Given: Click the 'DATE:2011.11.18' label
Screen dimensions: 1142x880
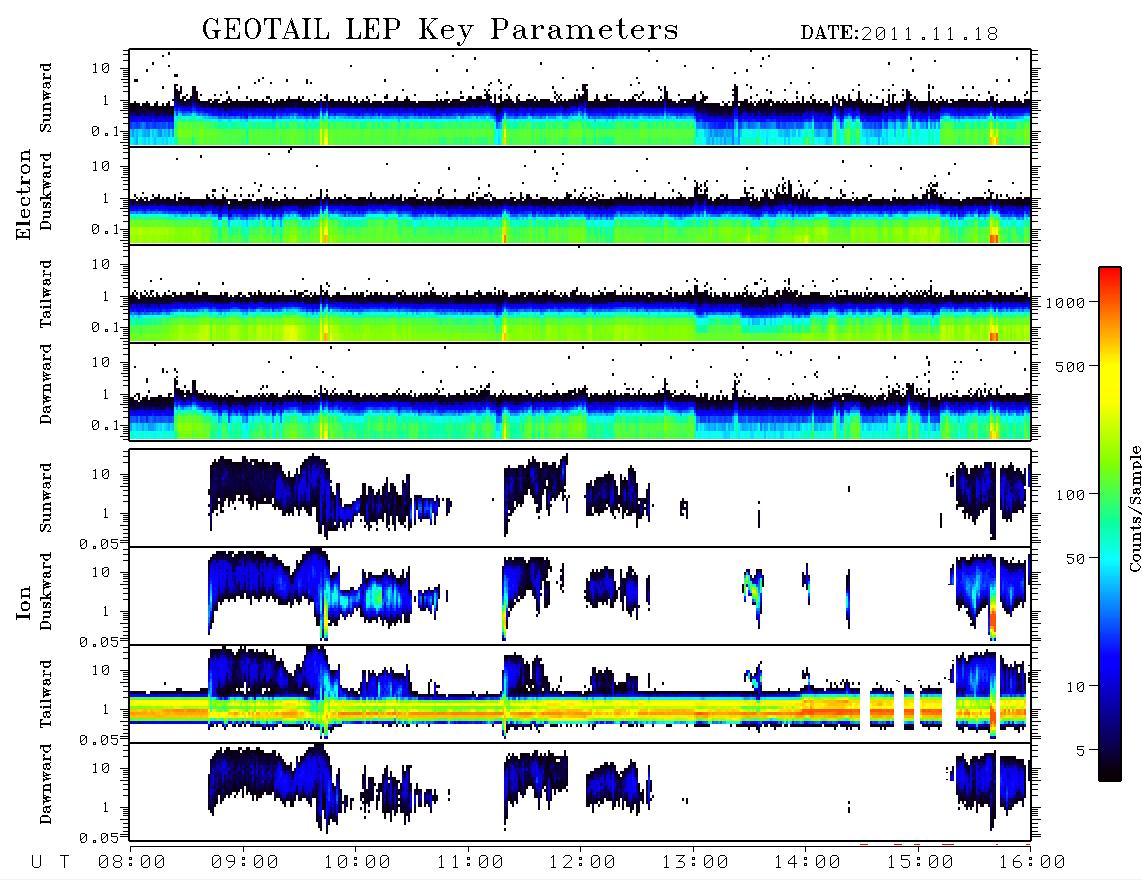Looking at the screenshot, I should (899, 34).
